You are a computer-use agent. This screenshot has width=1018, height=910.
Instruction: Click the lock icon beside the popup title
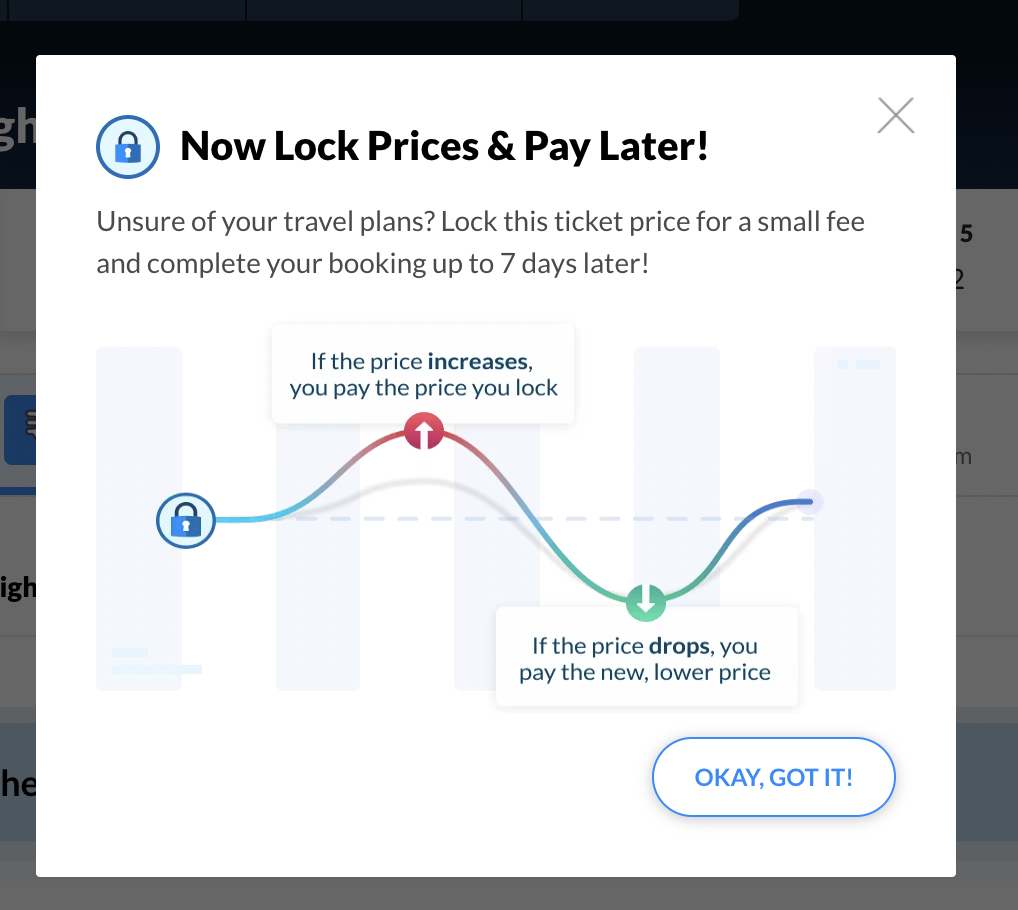[128, 148]
